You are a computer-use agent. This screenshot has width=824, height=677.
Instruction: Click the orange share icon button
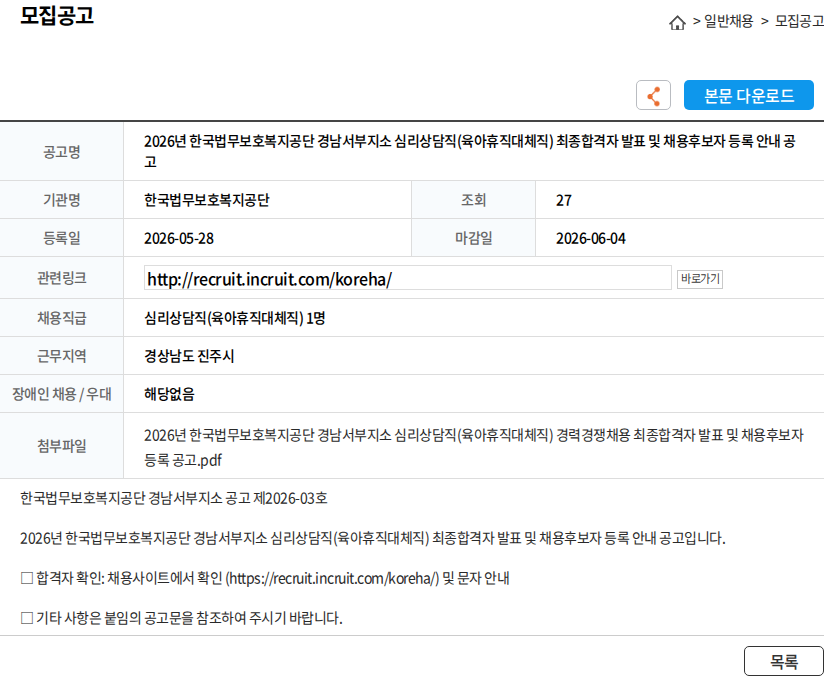(653, 95)
